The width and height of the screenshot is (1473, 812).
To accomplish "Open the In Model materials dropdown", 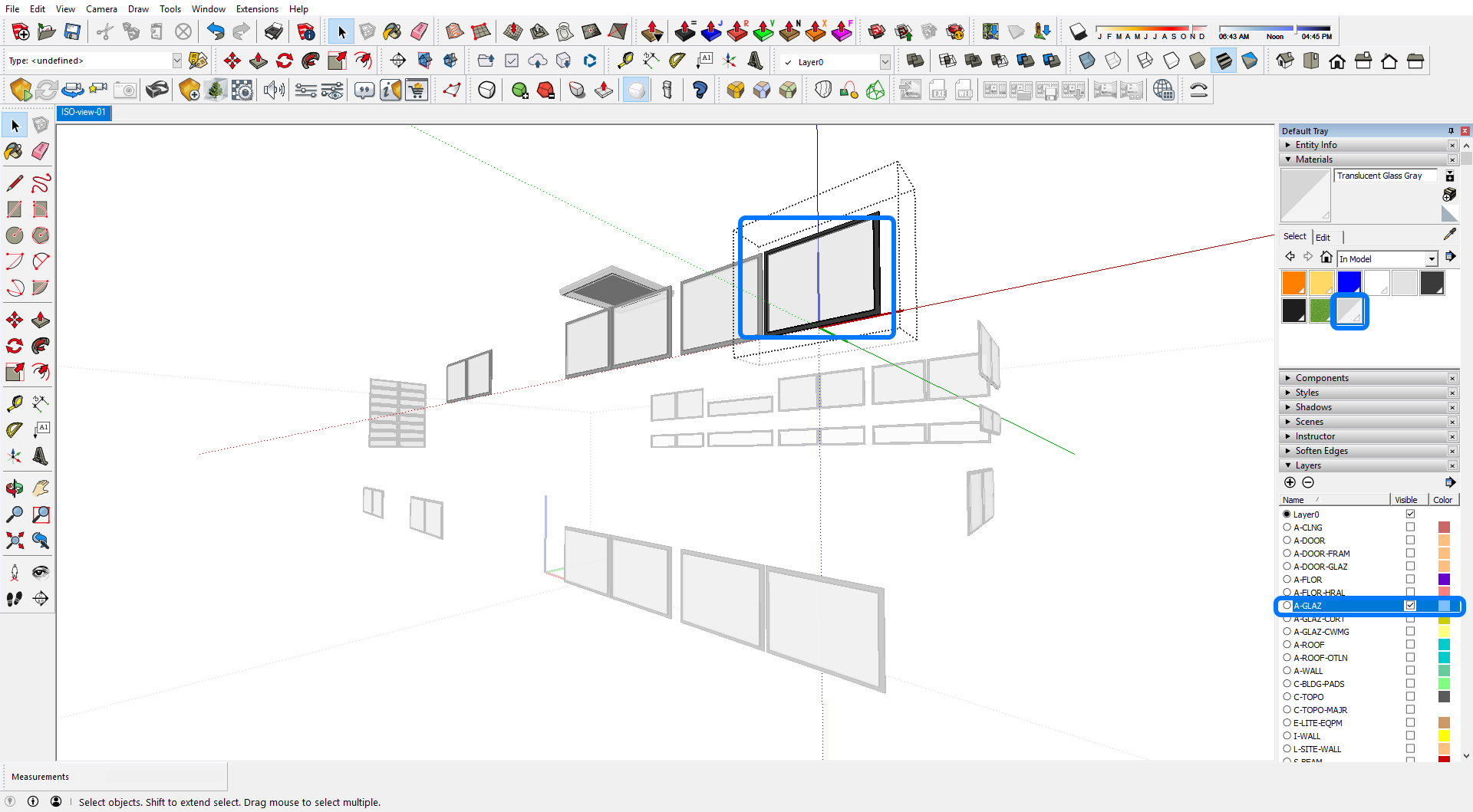I will 1431,259.
